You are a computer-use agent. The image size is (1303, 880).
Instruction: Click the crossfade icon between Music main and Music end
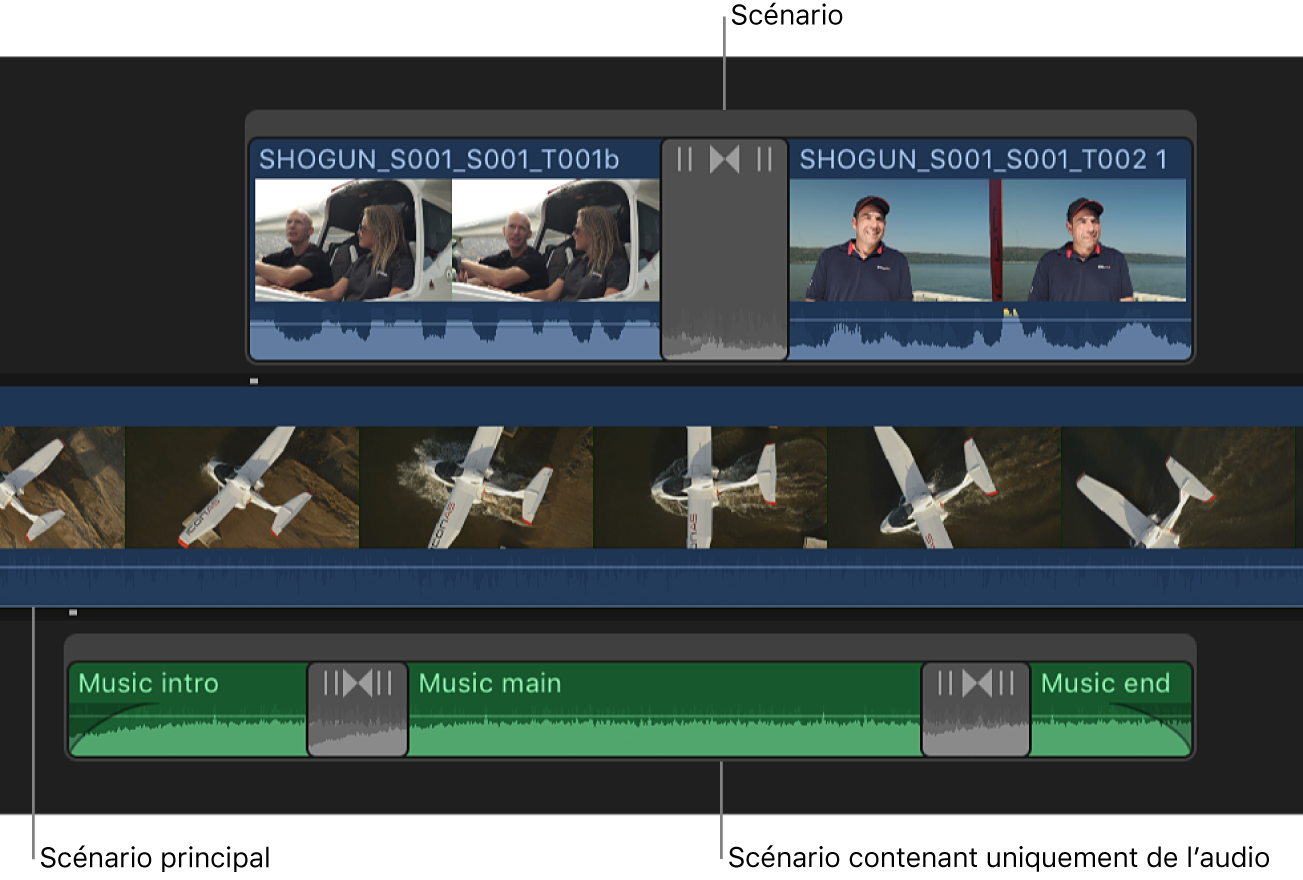[x=975, y=684]
